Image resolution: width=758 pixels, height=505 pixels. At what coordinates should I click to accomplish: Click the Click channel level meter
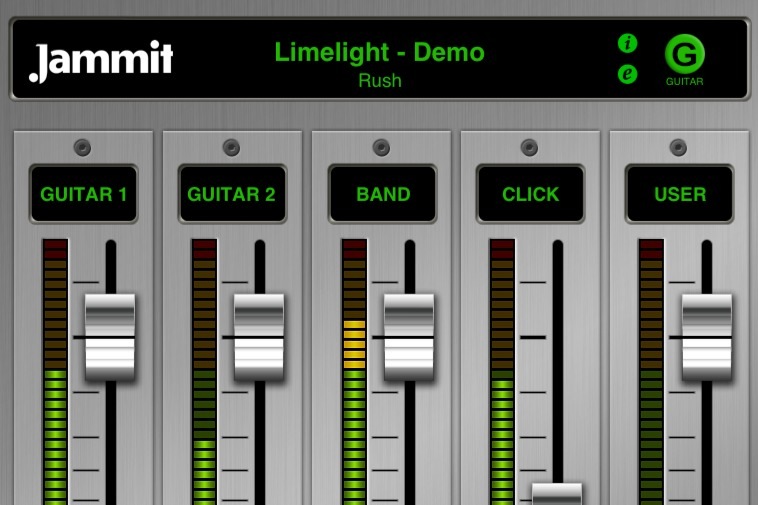pyautogui.click(x=502, y=372)
